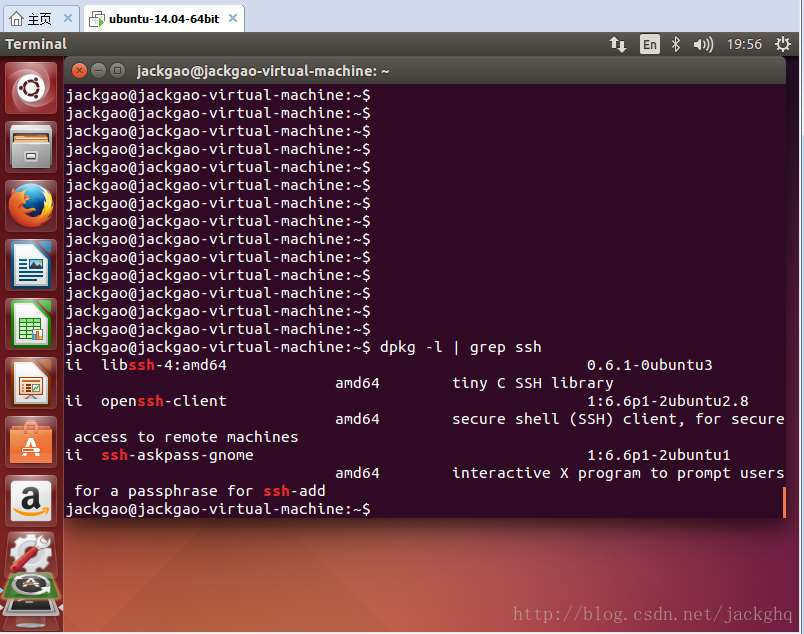Screen dimensions: 804x634
Task: Open System Settings from launcher
Action: (x=31, y=553)
